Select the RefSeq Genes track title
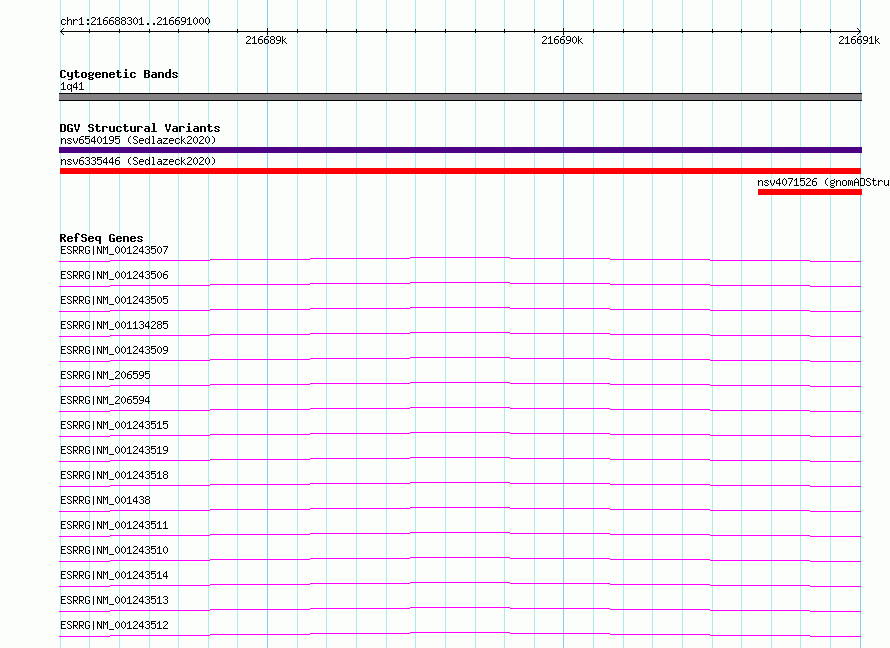Viewport: 890px width, 648px height. [101, 238]
